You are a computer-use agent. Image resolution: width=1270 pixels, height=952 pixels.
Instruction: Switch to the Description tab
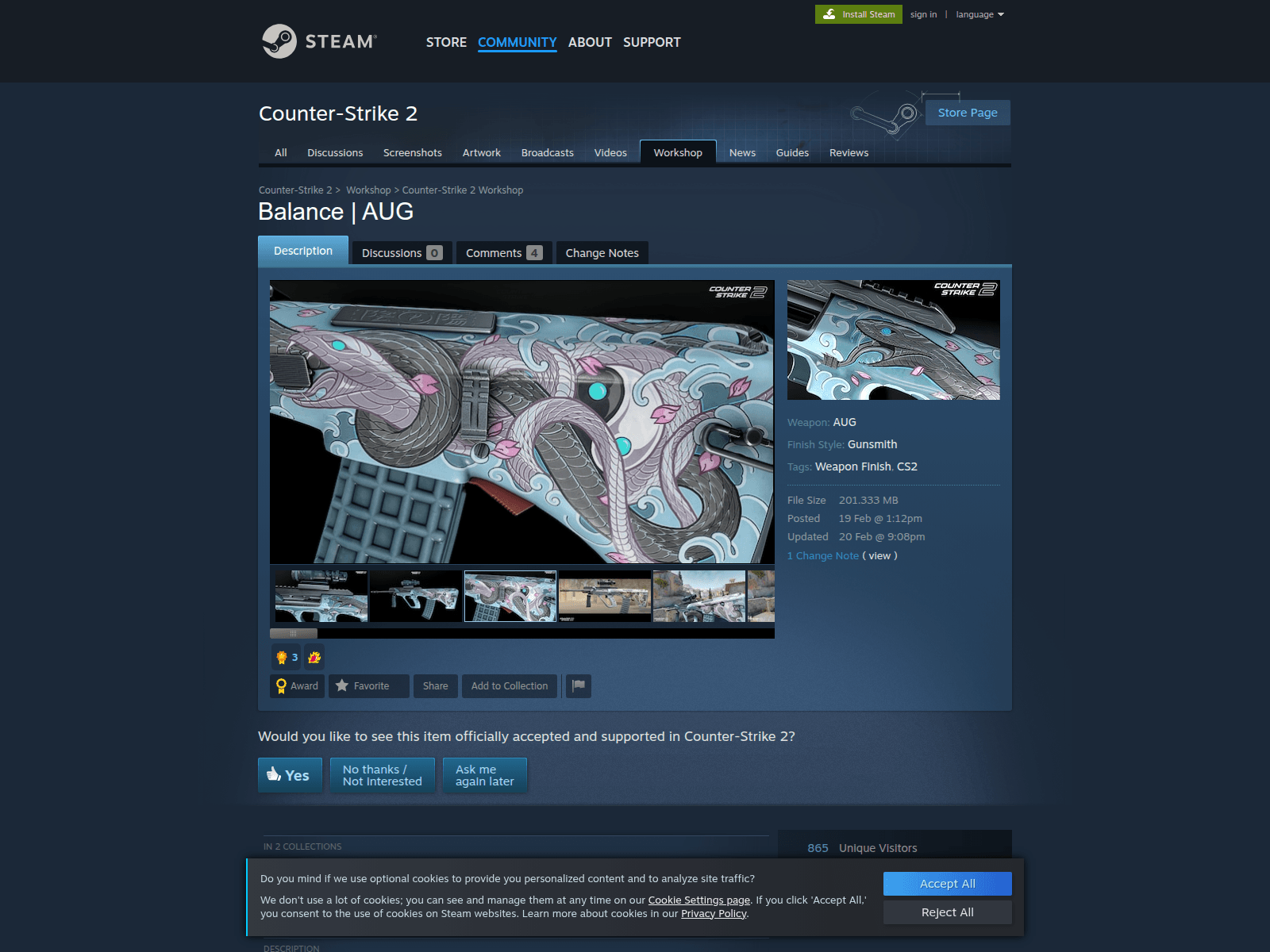click(x=303, y=251)
